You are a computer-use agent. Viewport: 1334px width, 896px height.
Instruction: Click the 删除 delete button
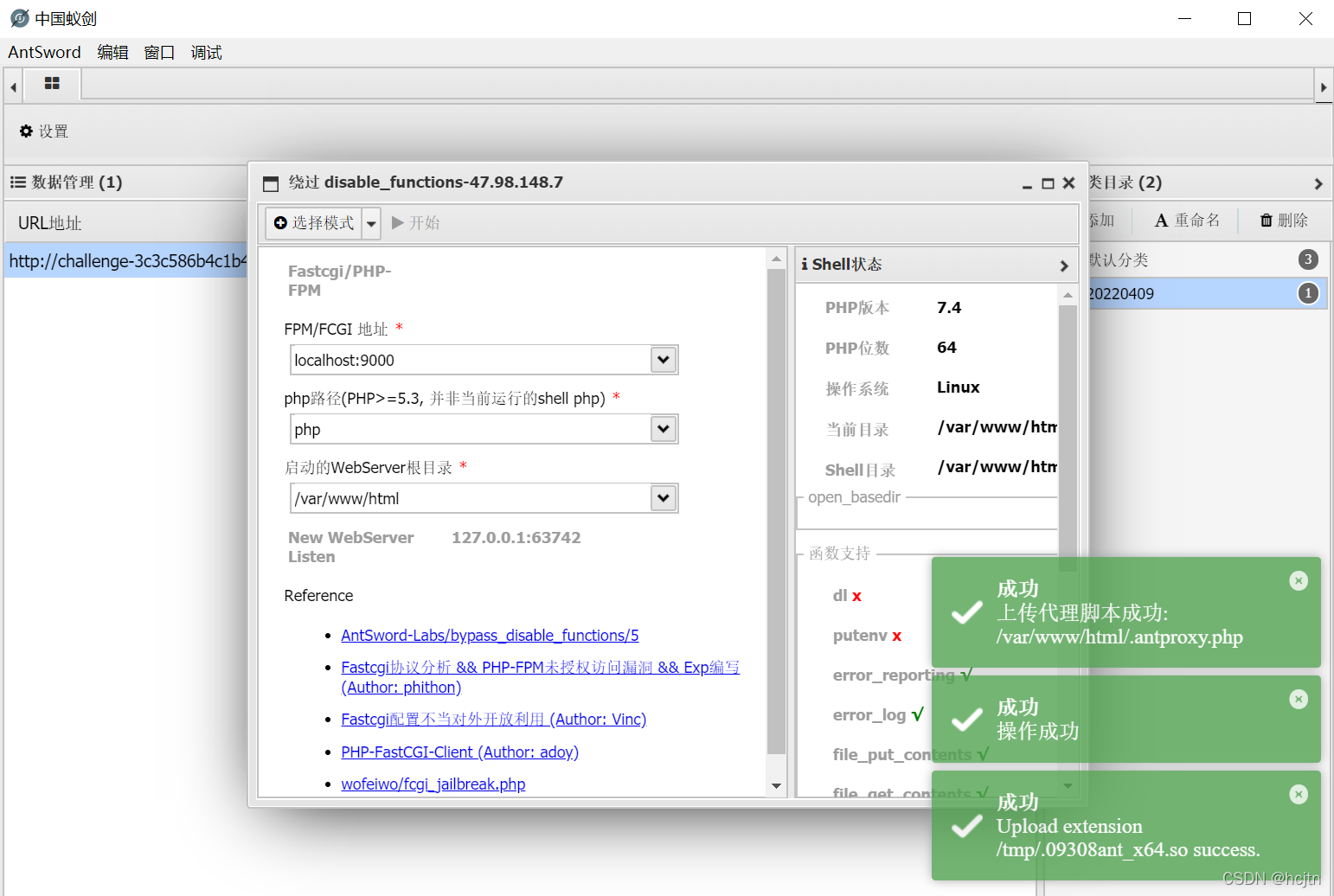1284,221
